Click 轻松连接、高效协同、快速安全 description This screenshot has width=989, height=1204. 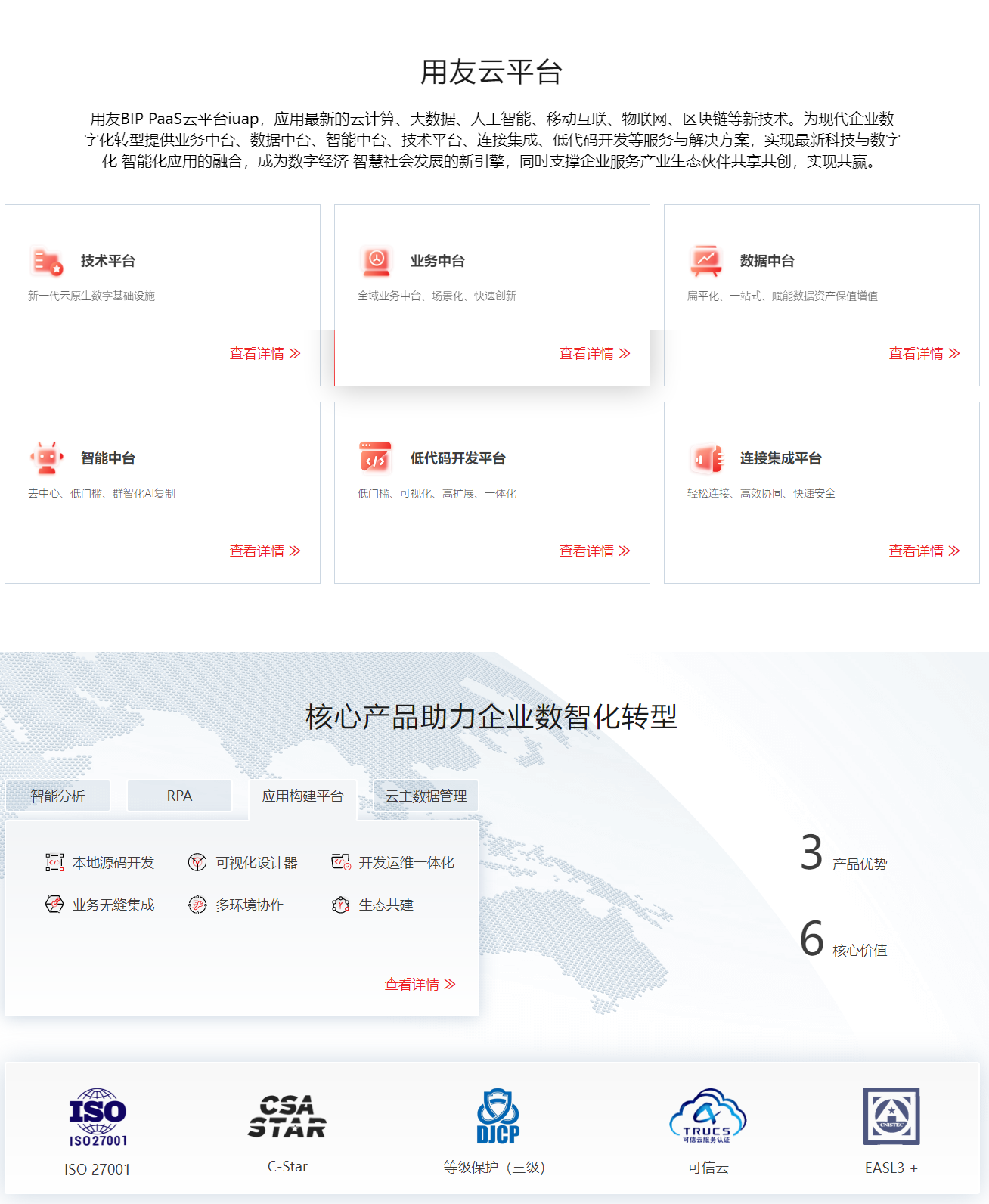coord(761,493)
